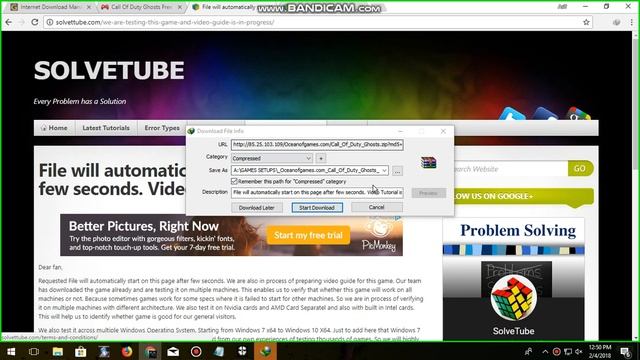The height and width of the screenshot is (360, 640).
Task: Open network settings tray icon
Action: (x=568, y=351)
